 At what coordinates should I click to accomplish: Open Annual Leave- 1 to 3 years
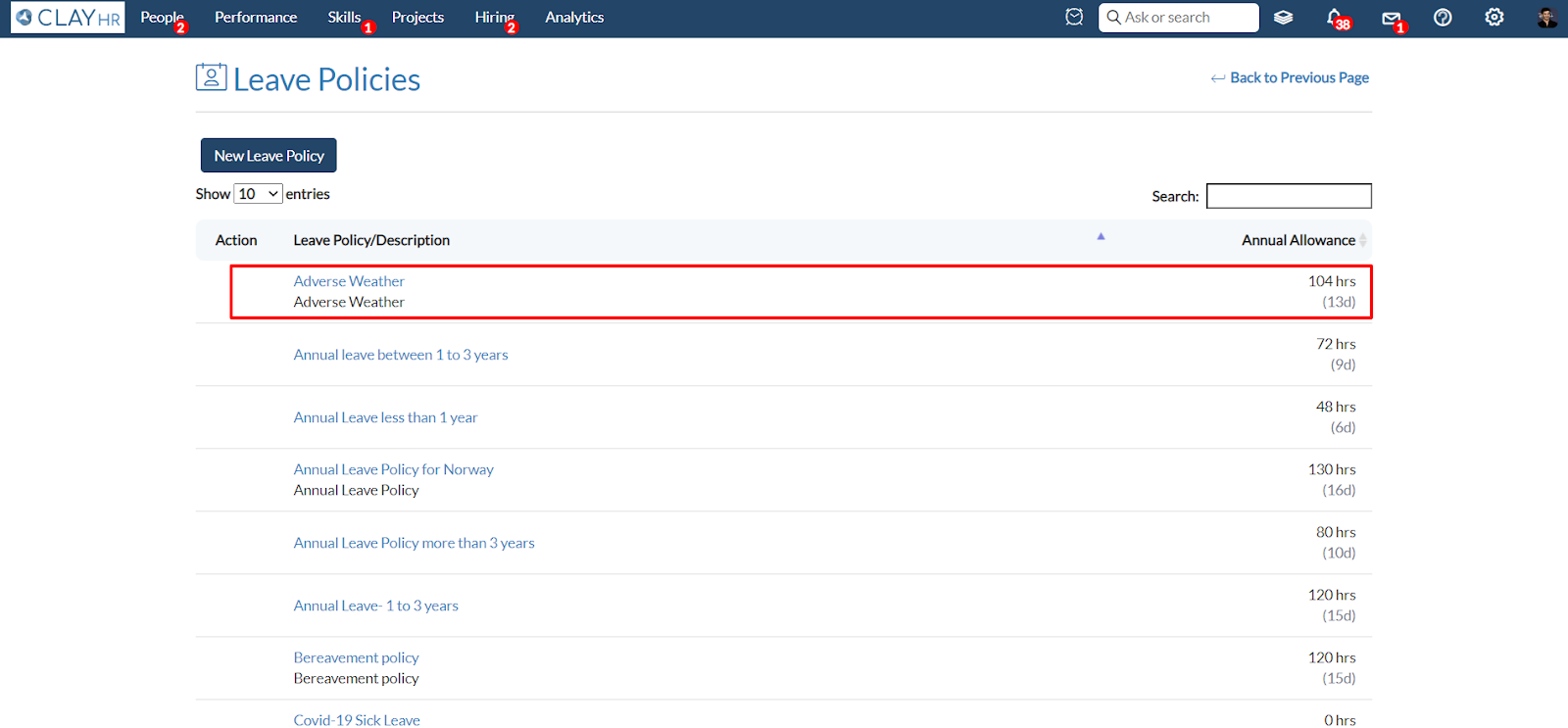(375, 606)
